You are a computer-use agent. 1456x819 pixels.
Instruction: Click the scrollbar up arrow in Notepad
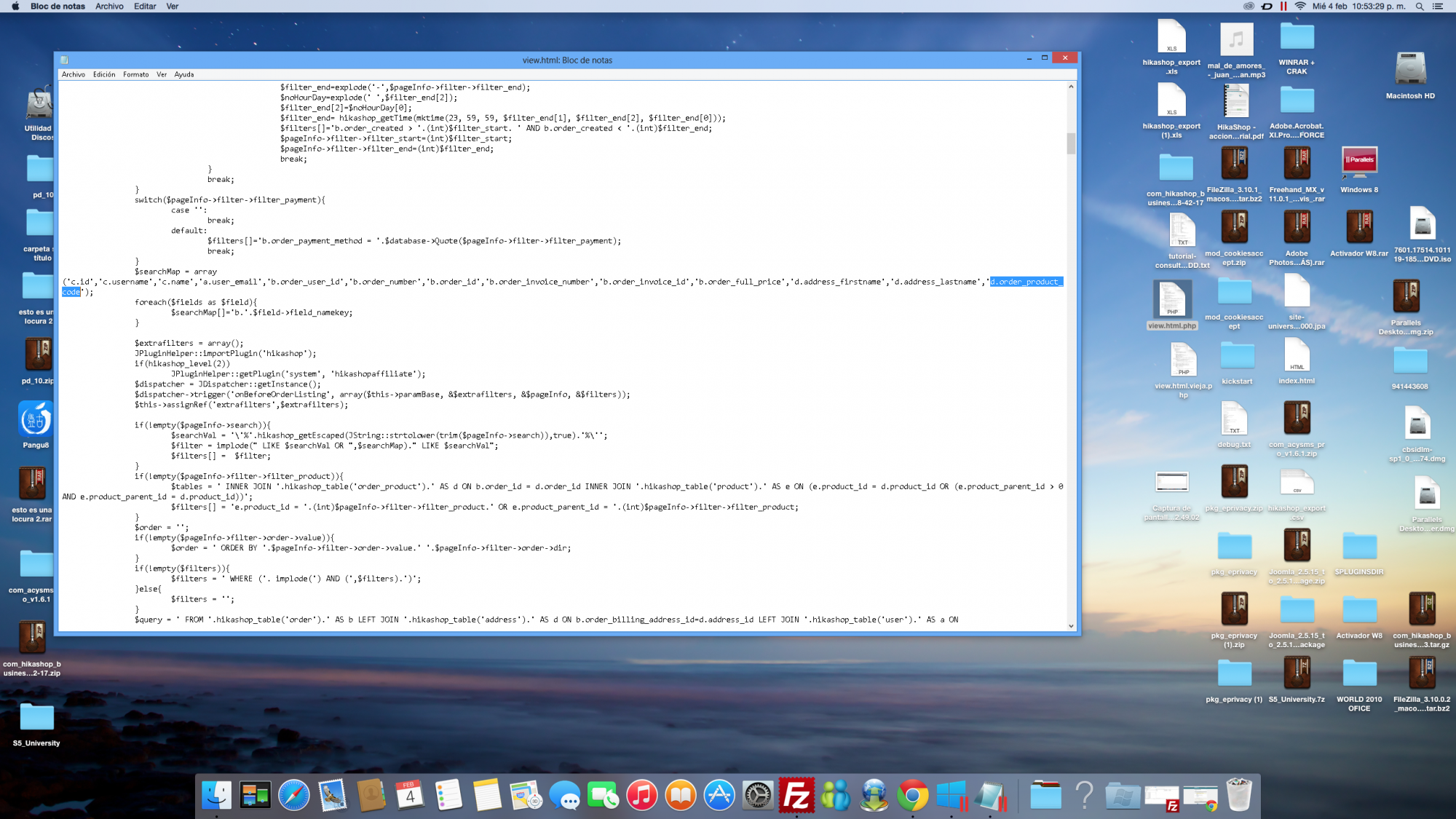pos(1071,87)
